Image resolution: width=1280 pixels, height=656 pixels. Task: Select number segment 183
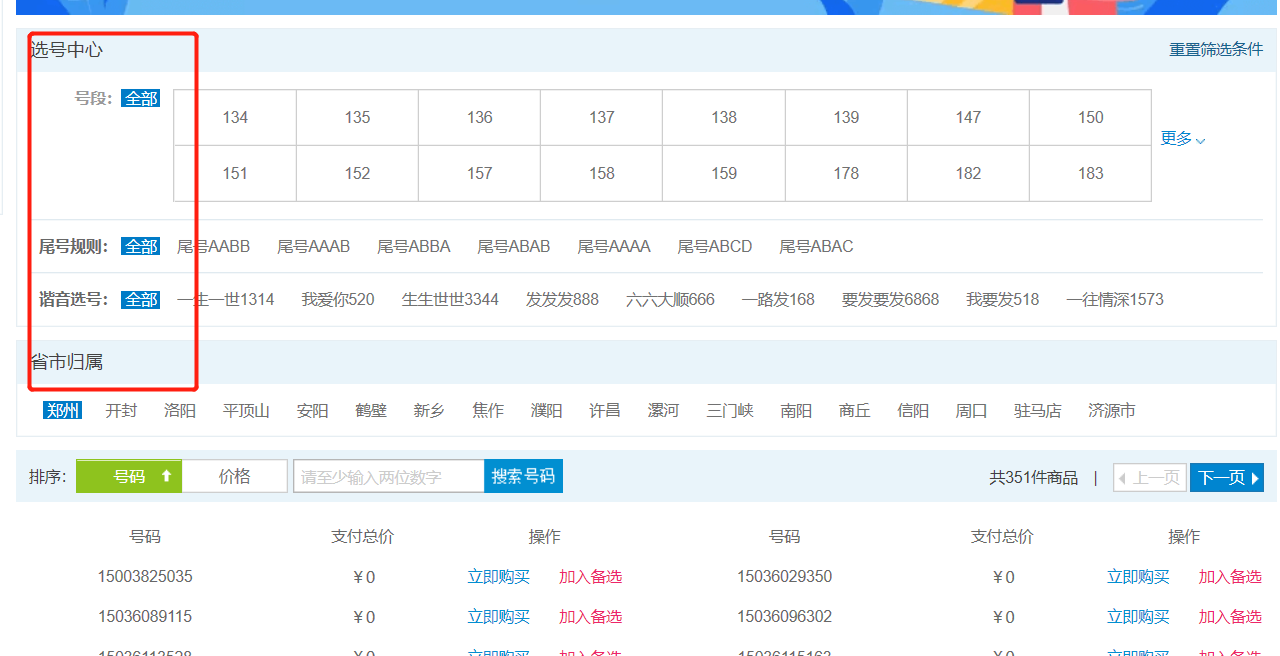point(1089,172)
